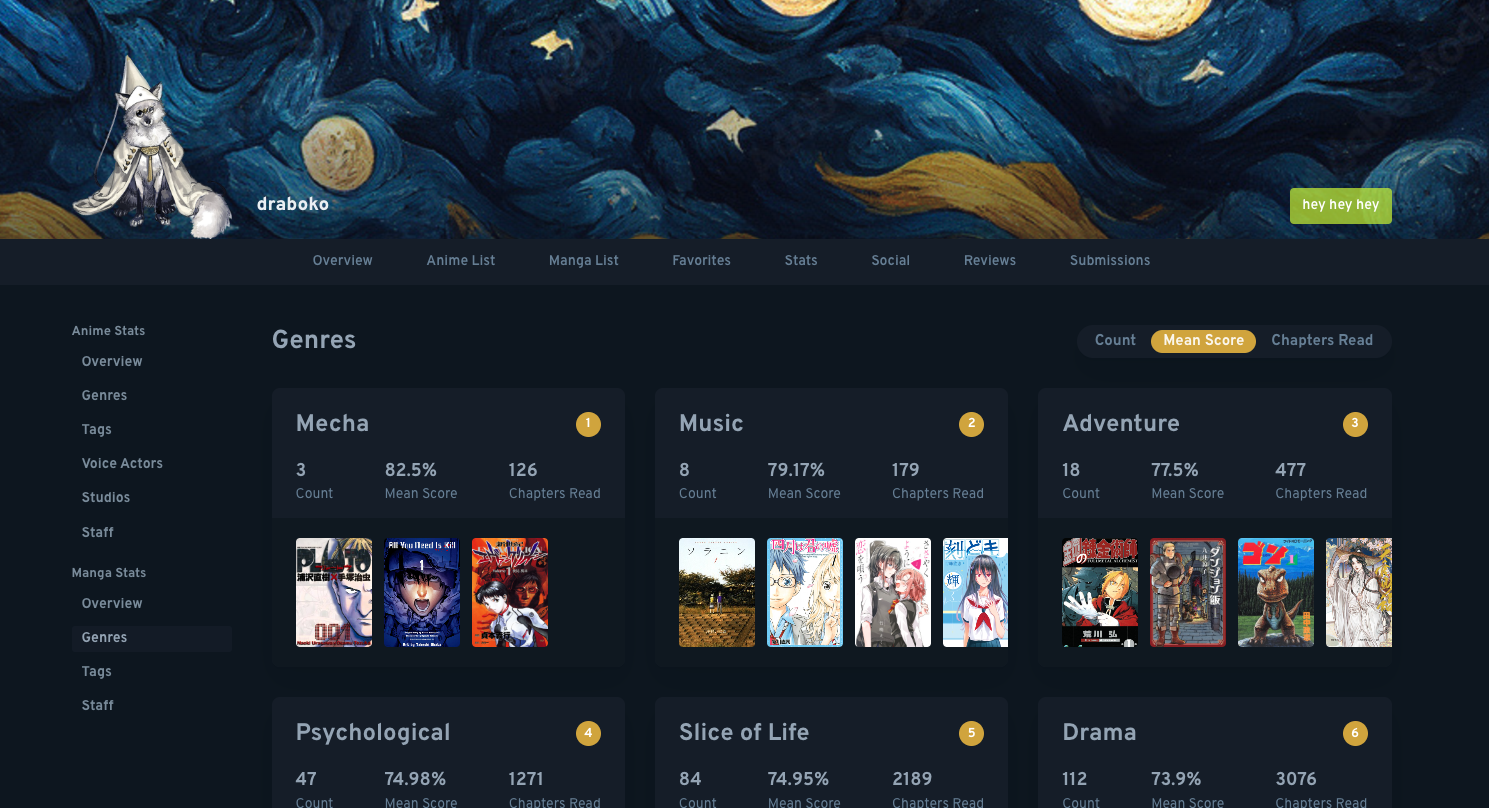Sort genres by Count
This screenshot has height=808, width=1489.
point(1115,340)
